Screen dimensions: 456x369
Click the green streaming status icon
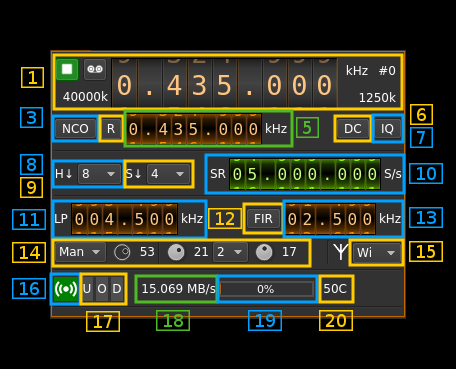tap(66, 289)
